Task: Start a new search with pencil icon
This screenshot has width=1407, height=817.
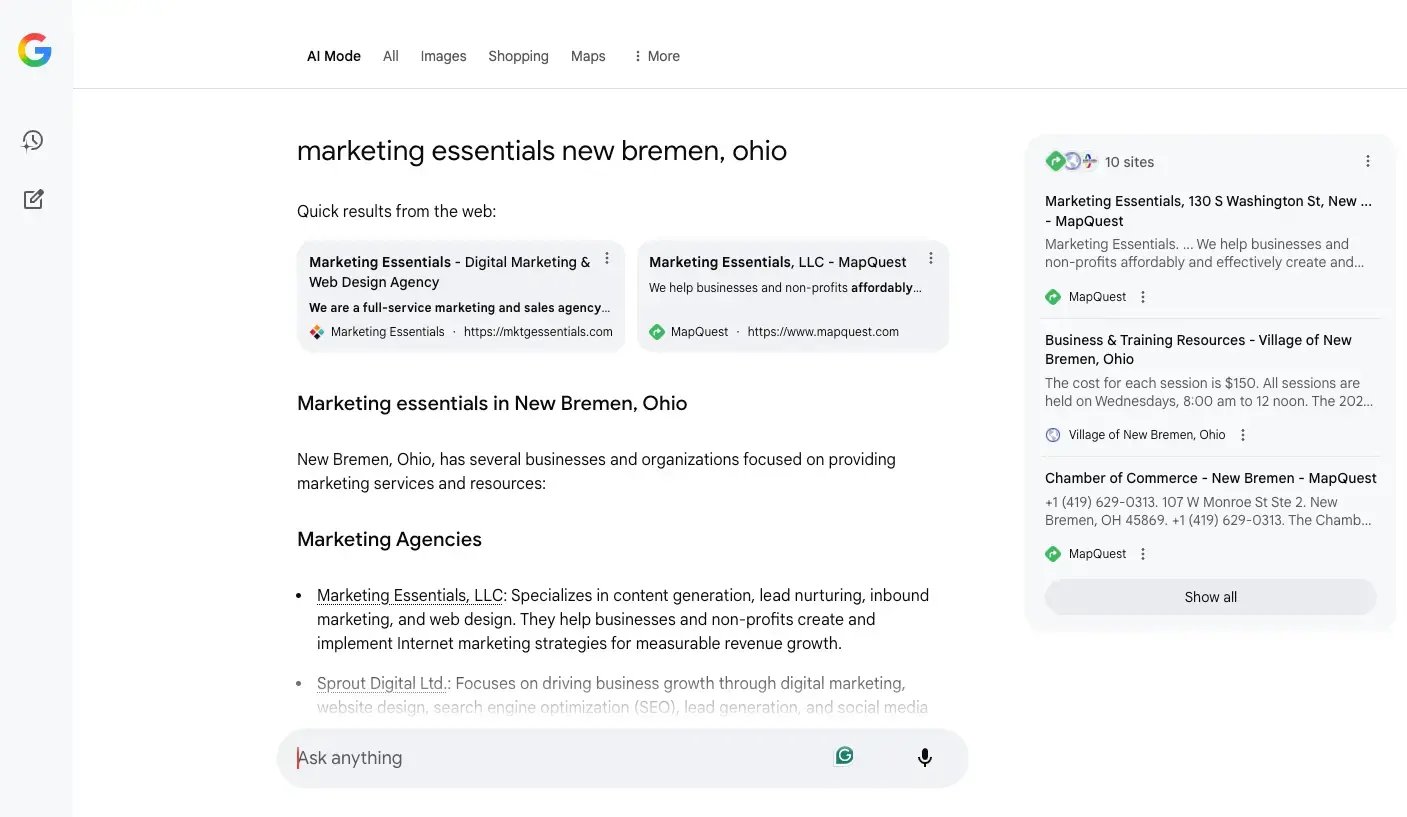Action: click(x=33, y=199)
